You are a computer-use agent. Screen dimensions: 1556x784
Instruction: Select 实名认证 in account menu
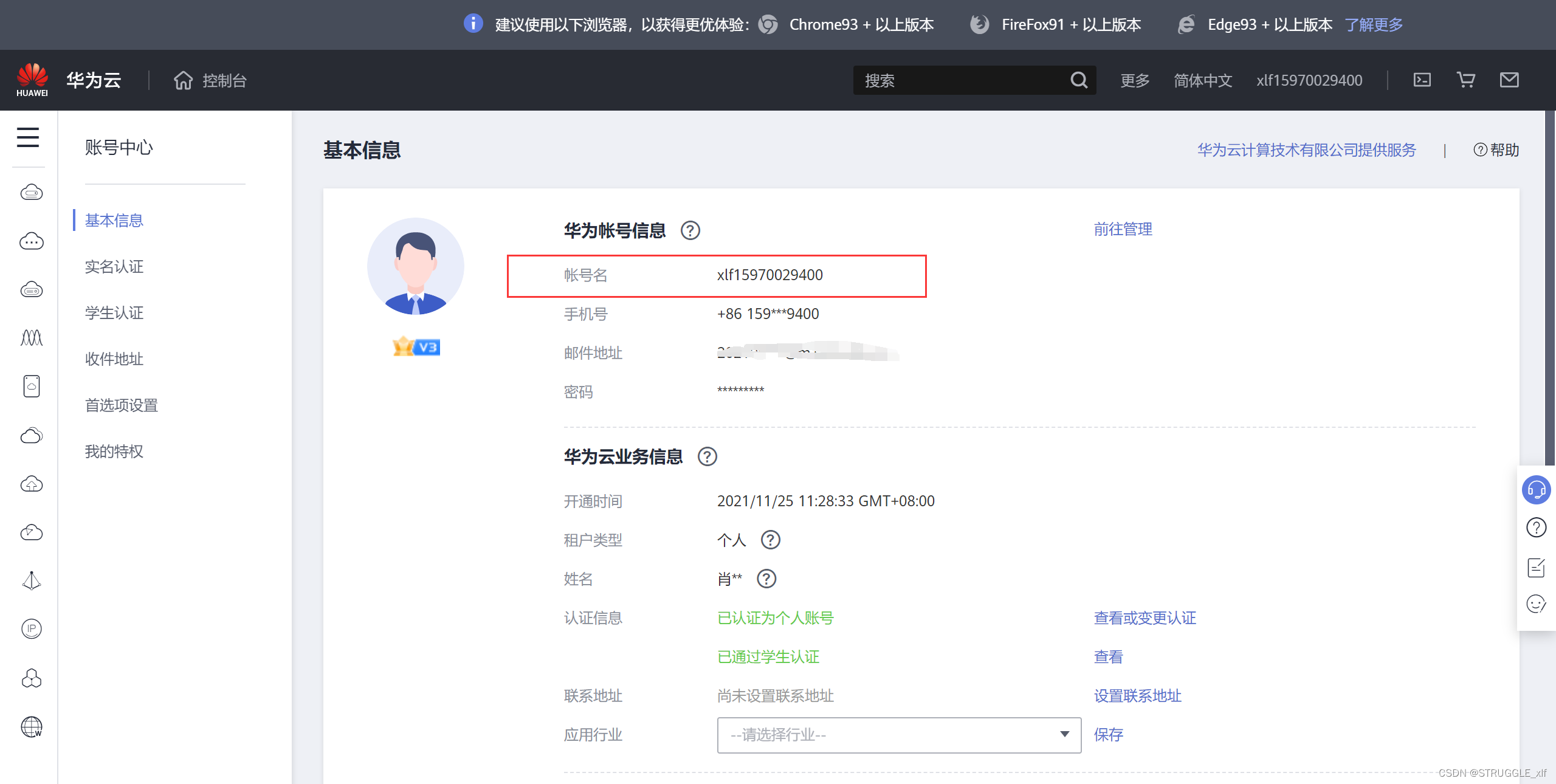[114, 267]
